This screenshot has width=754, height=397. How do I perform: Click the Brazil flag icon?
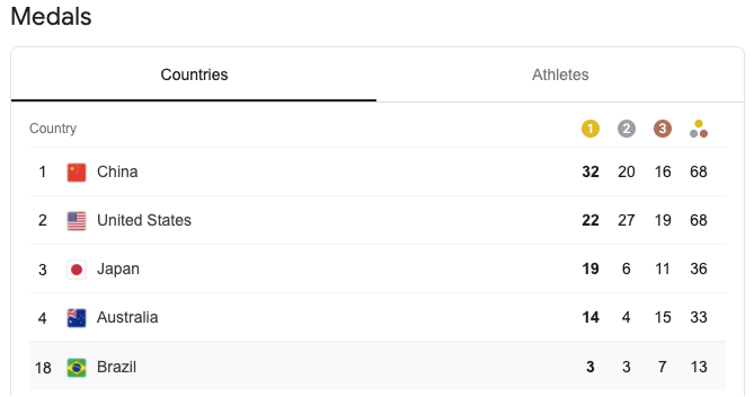pos(76,368)
